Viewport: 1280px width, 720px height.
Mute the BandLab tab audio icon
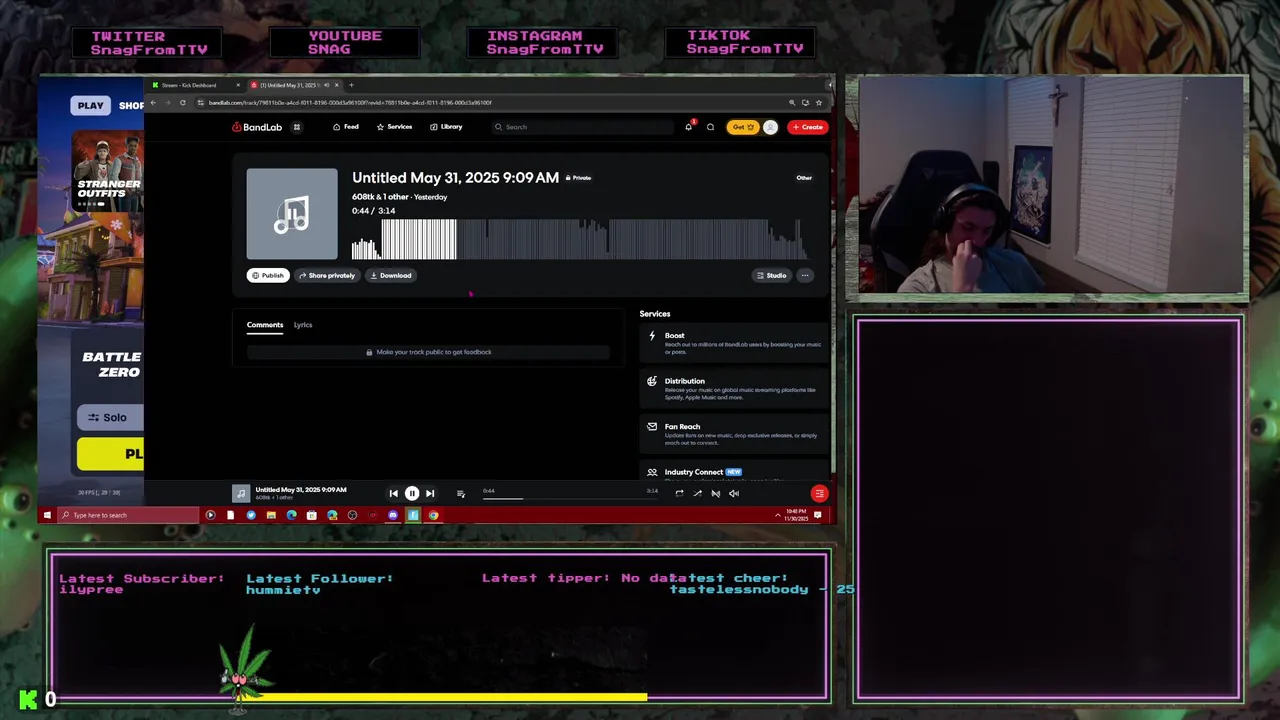(326, 85)
